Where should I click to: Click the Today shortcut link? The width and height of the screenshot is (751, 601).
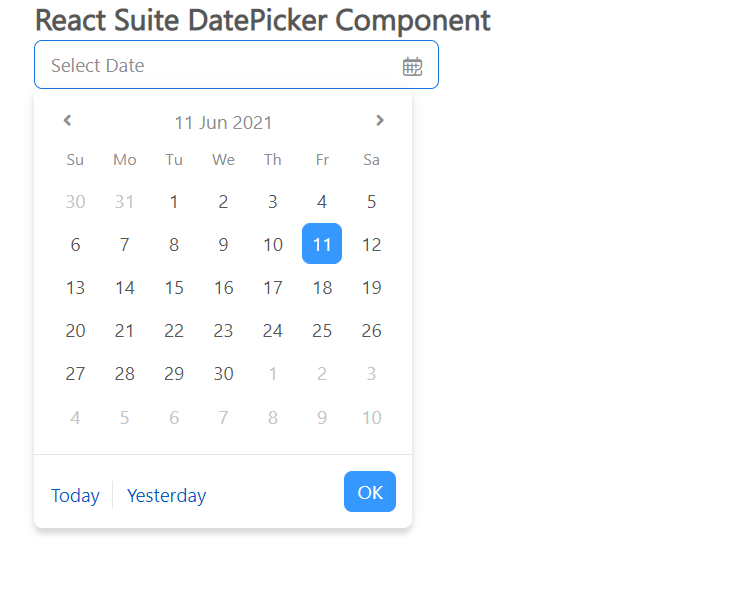(x=75, y=495)
